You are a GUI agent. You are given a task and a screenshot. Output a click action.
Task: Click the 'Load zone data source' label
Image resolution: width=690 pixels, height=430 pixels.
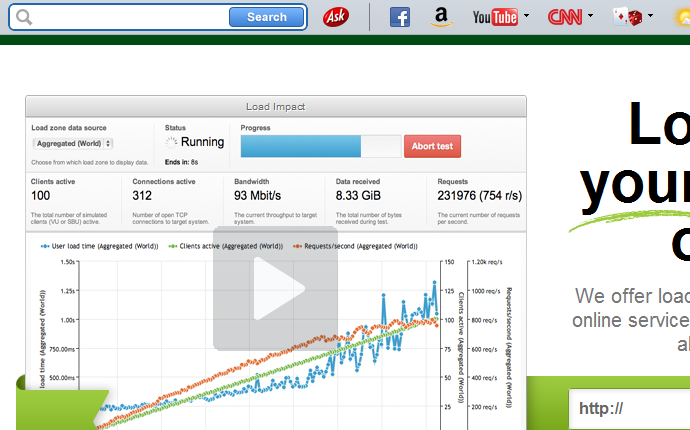click(69, 128)
